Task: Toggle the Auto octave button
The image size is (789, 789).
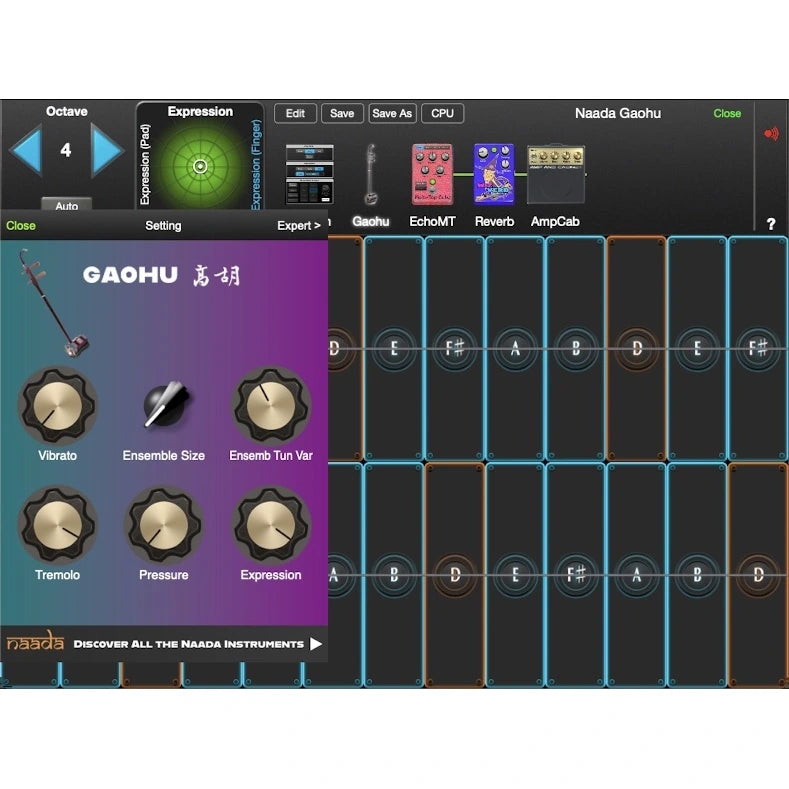Action: pos(66,205)
